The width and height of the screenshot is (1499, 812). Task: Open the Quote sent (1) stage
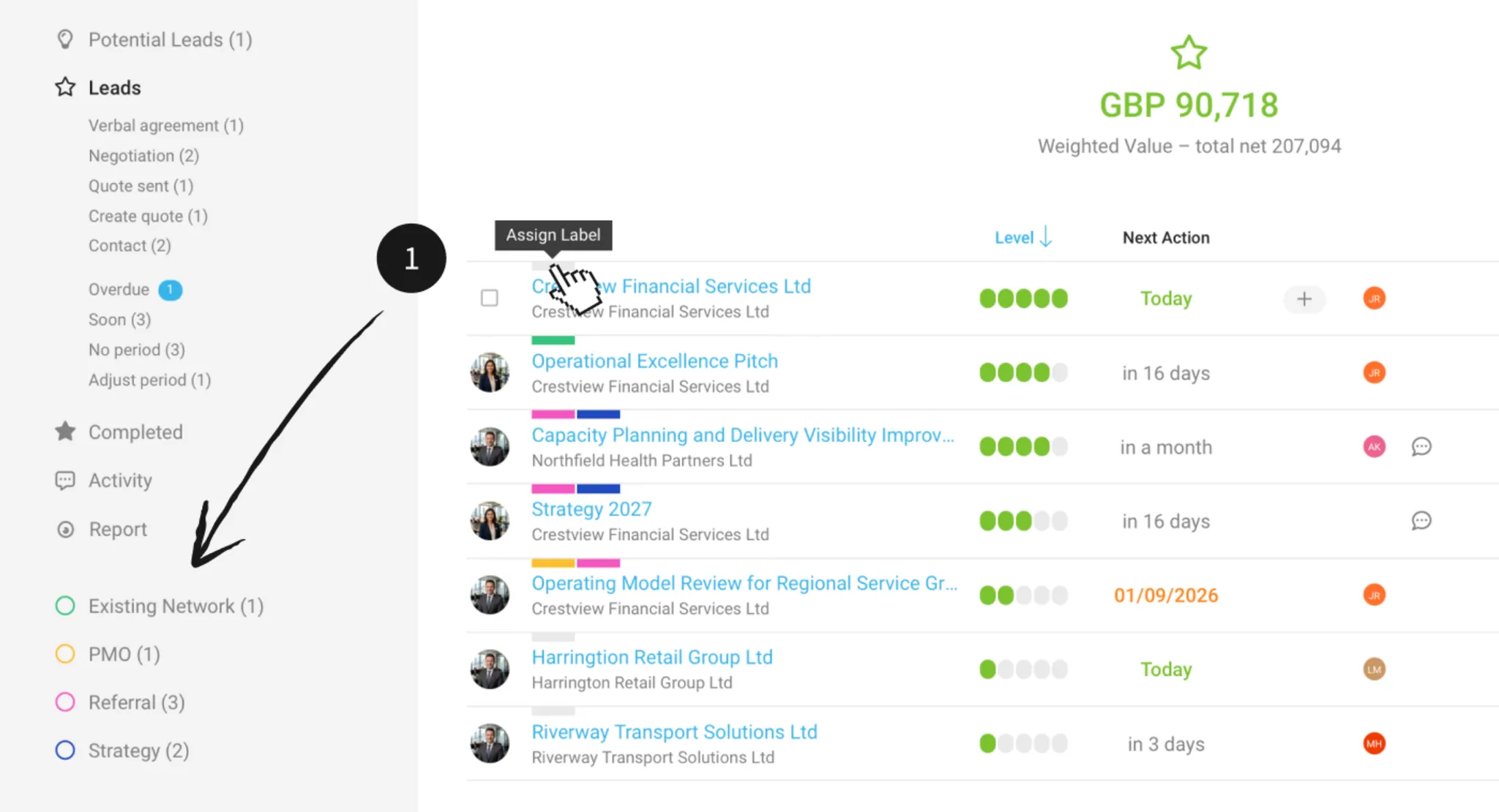[141, 186]
